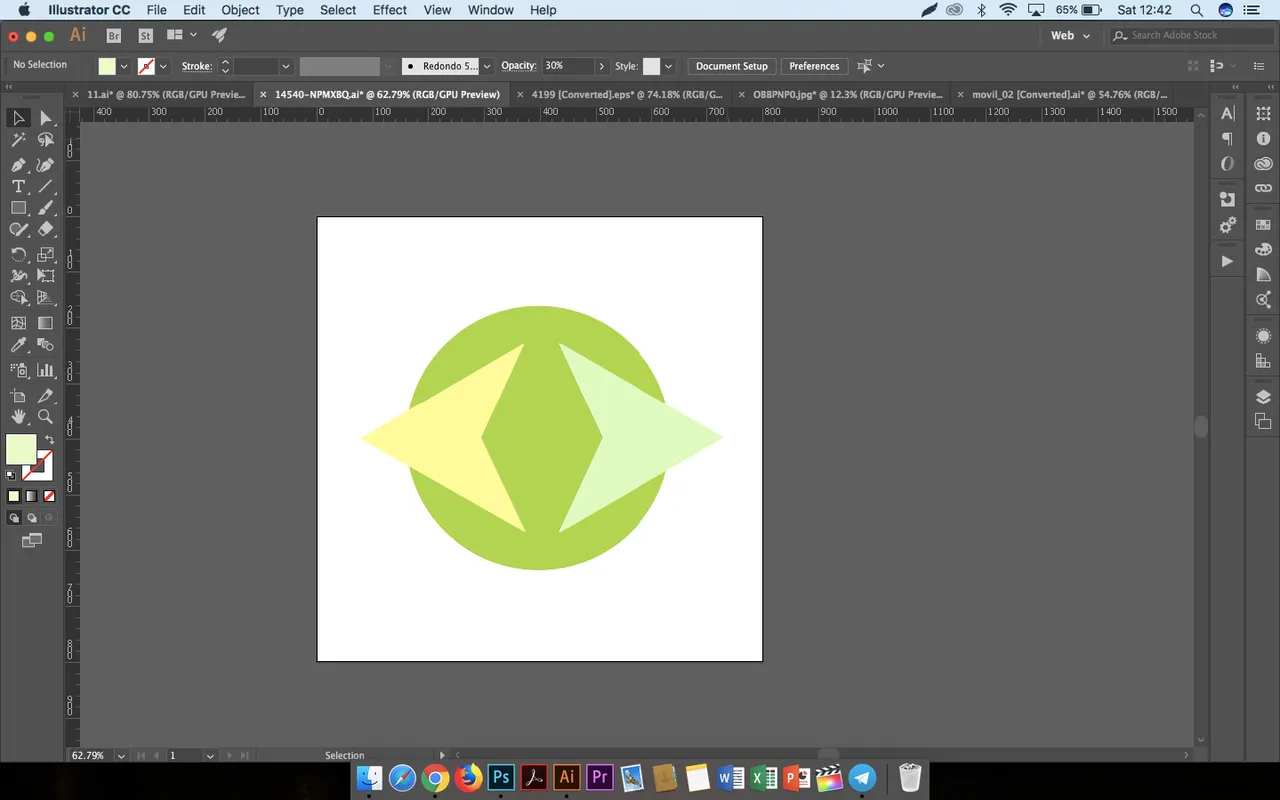Switch to the movil_02 [Converted].ai tab
The height and width of the screenshot is (800, 1280).
pos(1069,94)
